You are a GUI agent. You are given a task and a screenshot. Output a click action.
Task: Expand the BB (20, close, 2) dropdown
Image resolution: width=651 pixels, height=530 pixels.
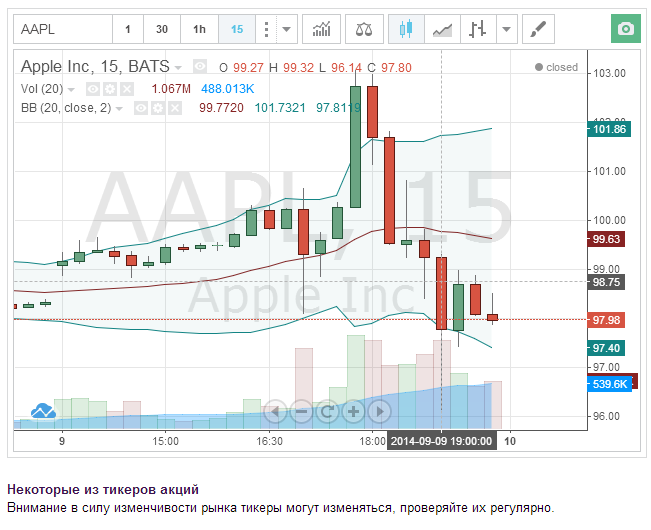(x=119, y=109)
